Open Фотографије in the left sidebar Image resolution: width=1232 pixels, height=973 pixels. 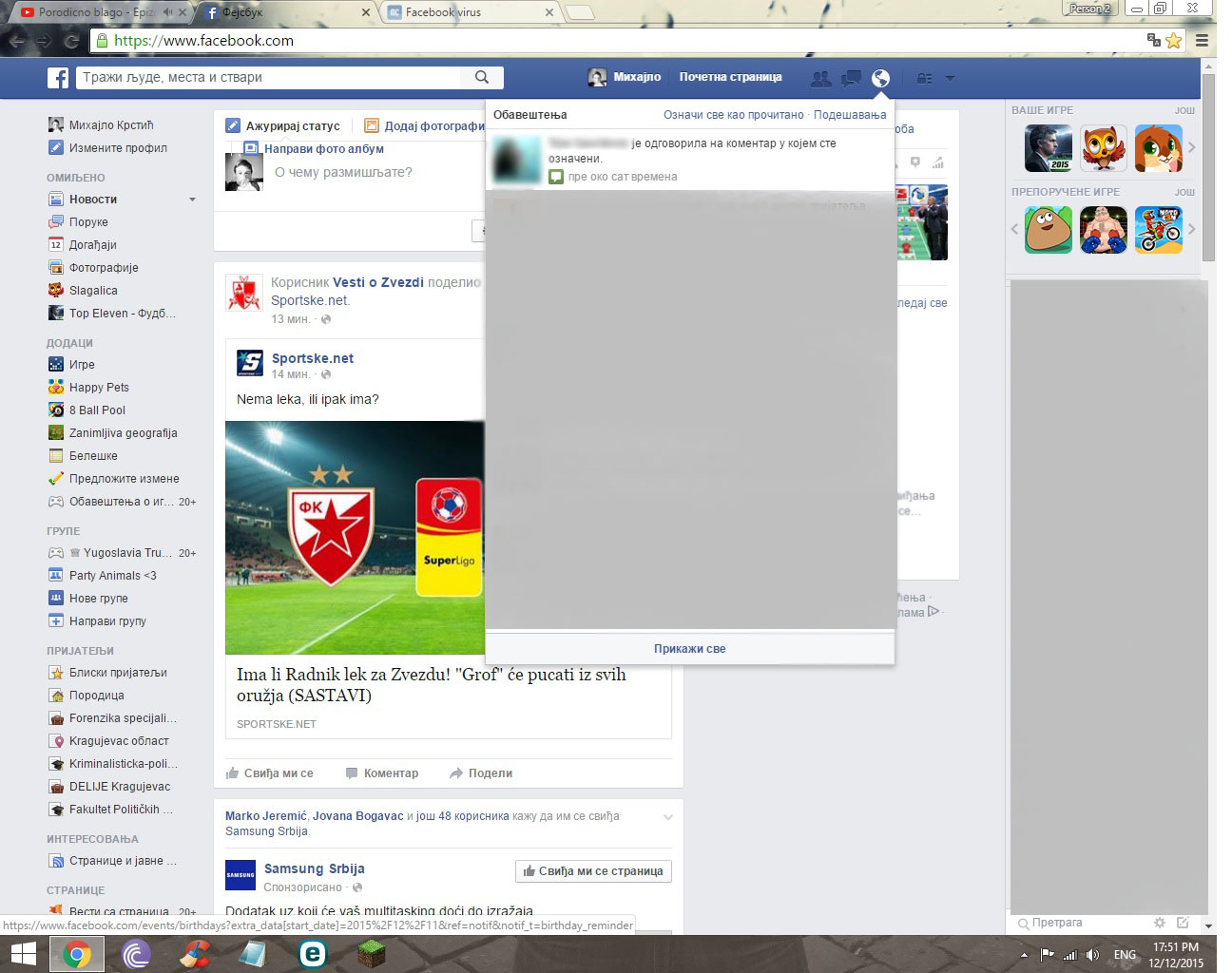(x=93, y=268)
